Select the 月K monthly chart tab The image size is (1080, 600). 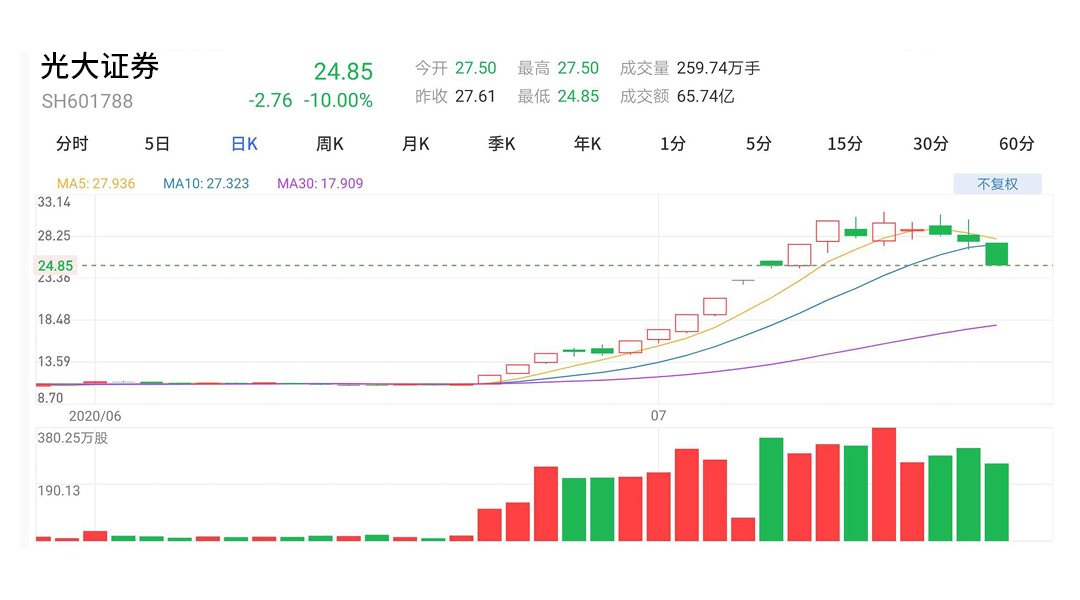click(x=415, y=143)
